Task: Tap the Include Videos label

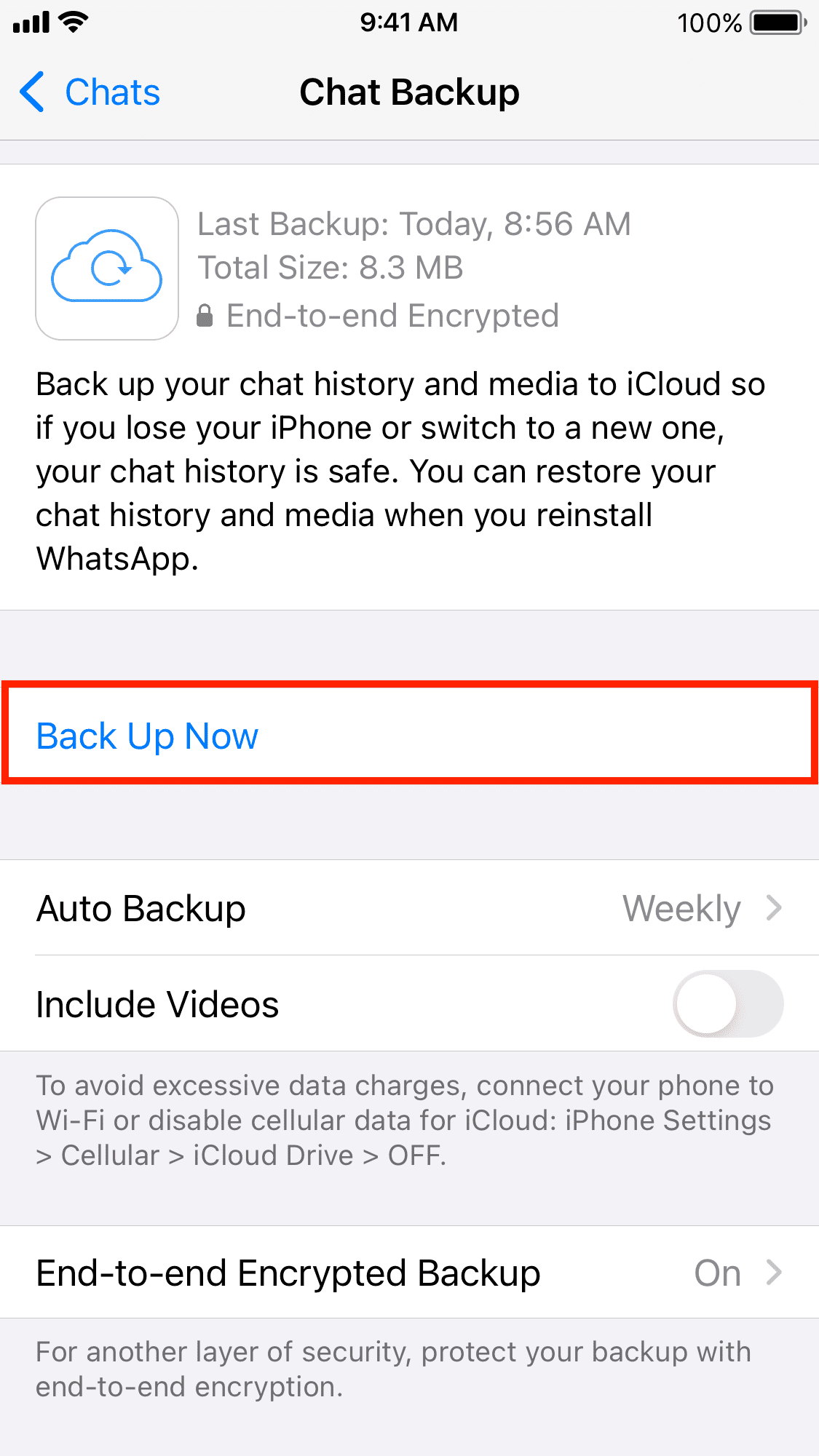Action: point(157,1004)
